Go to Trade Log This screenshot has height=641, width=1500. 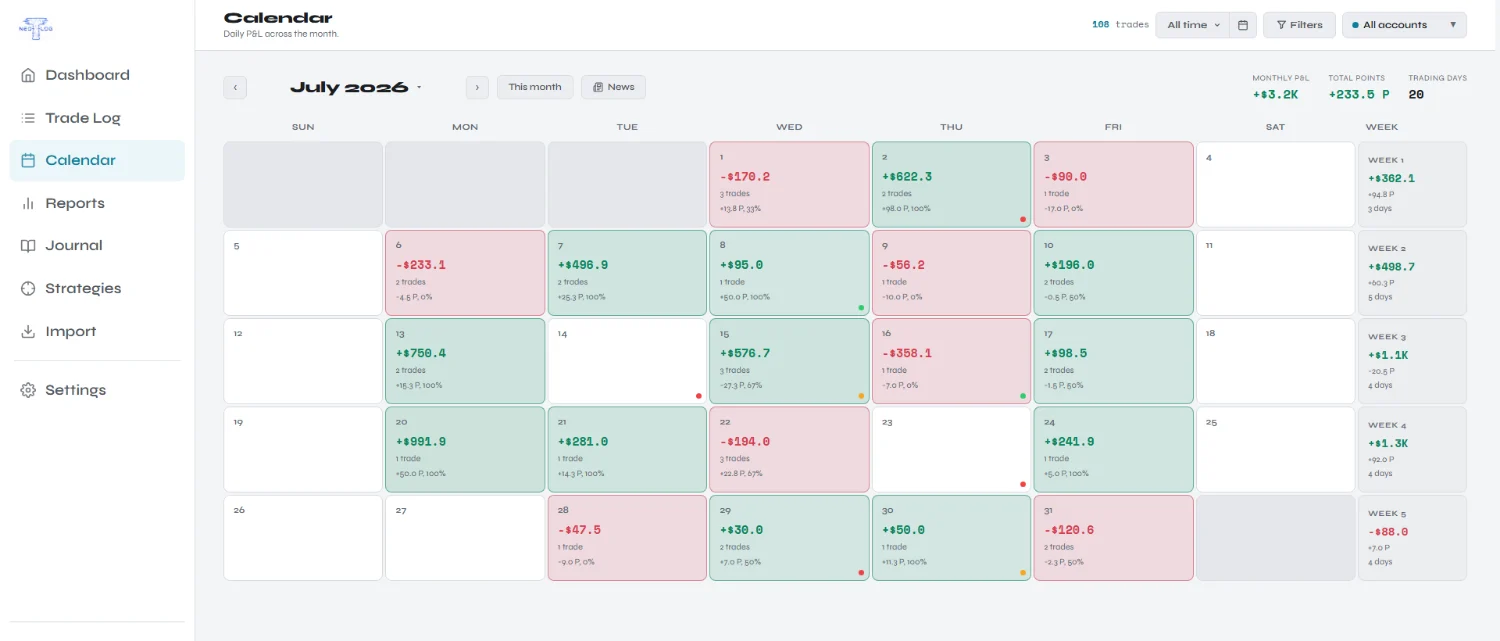(97, 118)
